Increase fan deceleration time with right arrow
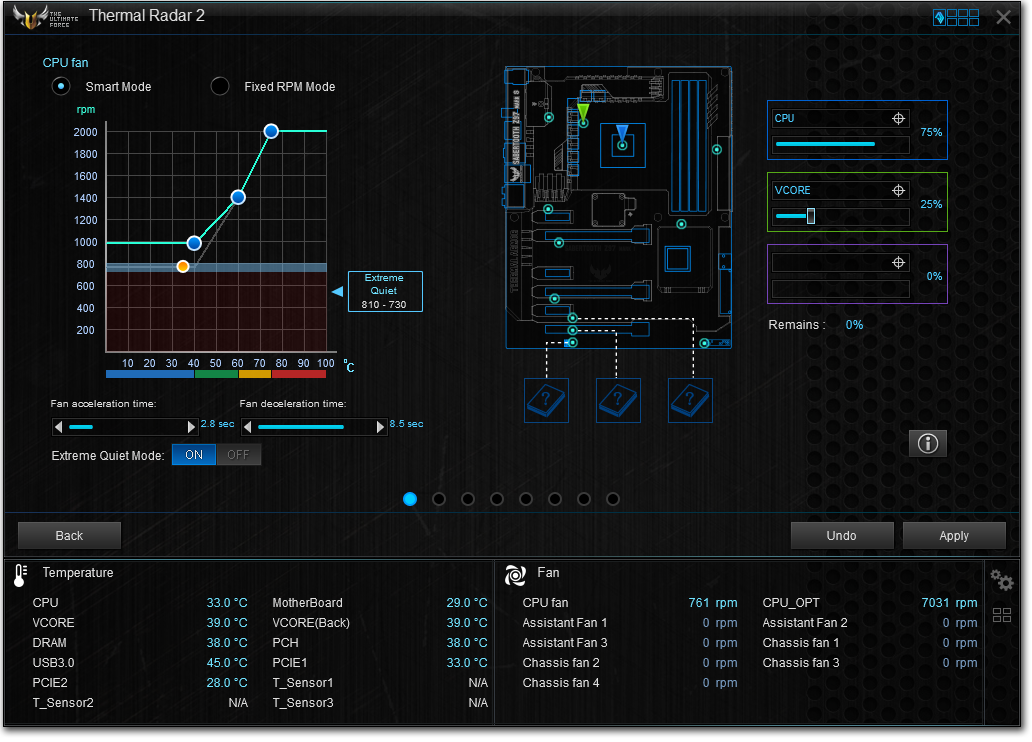1032x742 pixels. [x=380, y=427]
